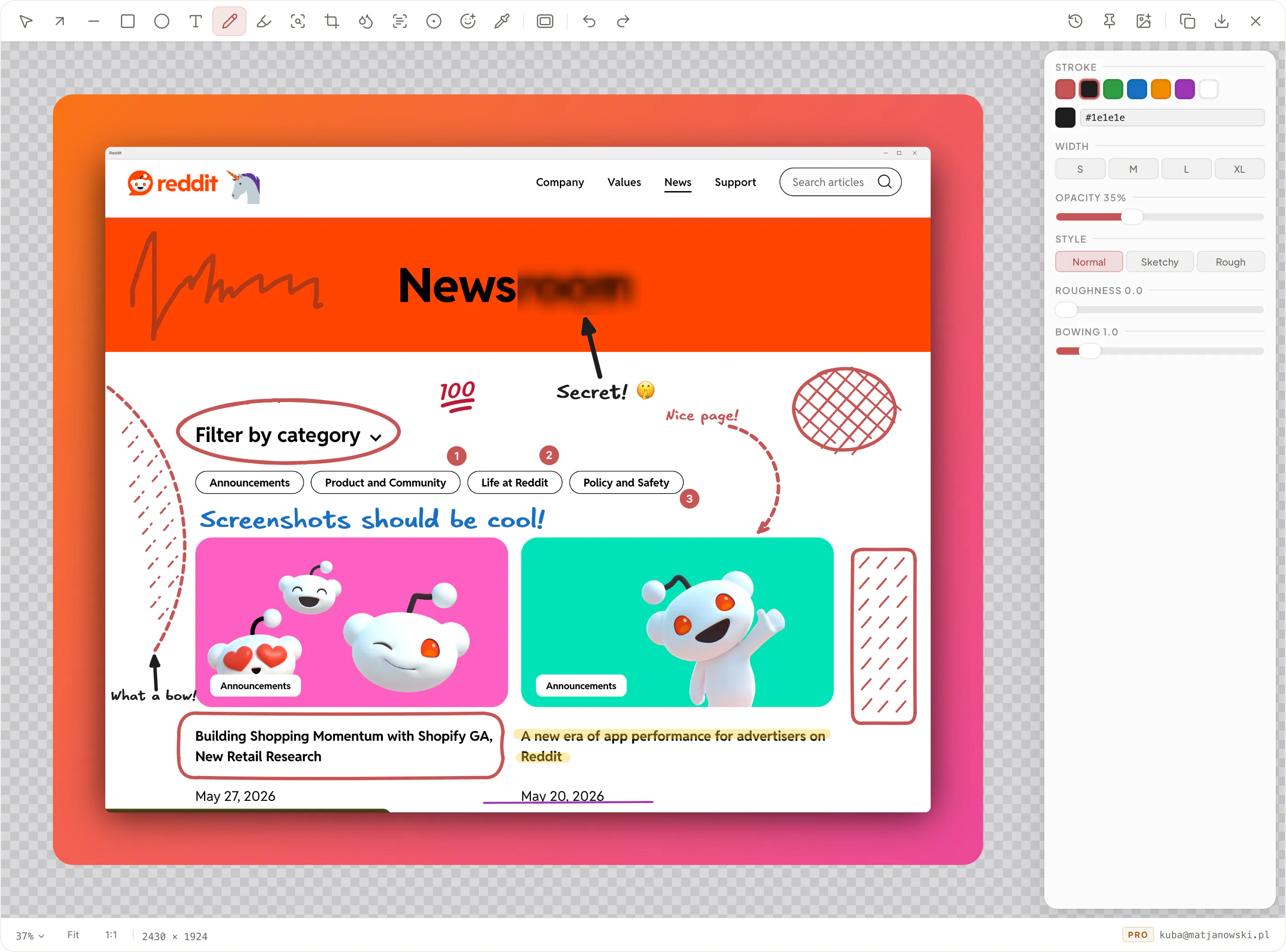Select the Rectangle shape tool
This screenshot has width=1286, height=952.
click(128, 21)
